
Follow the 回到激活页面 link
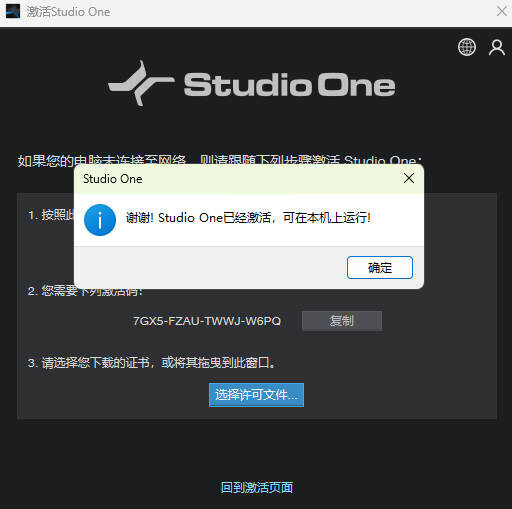pos(256,487)
